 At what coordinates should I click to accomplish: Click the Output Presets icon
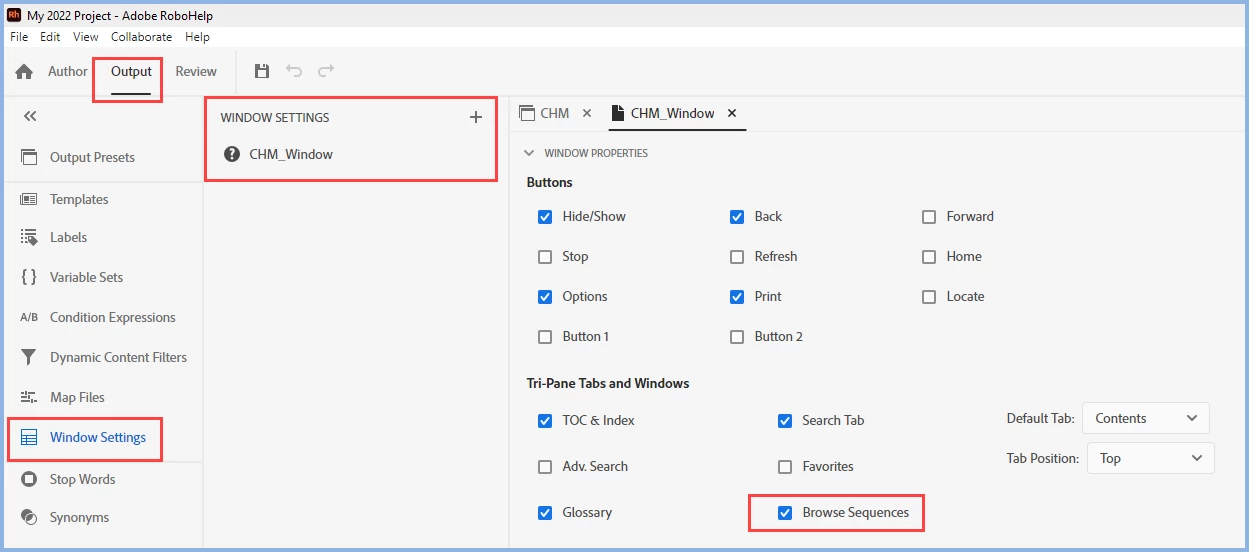29,157
